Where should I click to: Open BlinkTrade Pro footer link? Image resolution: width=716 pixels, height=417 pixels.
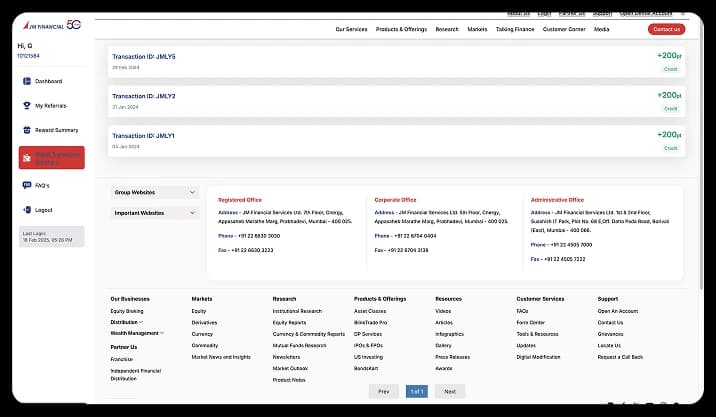pos(370,322)
